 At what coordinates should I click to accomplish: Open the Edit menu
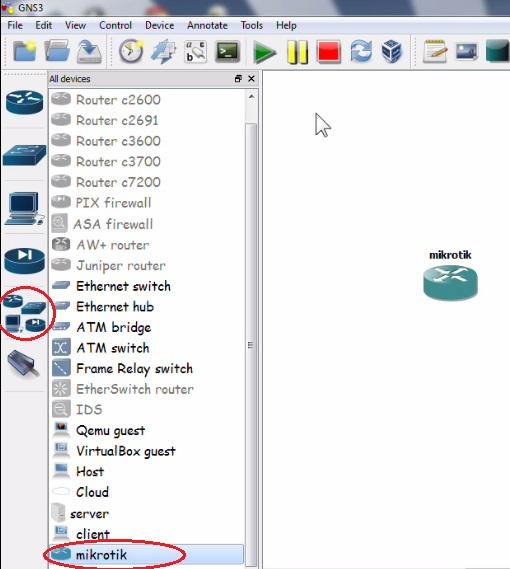pos(44,25)
